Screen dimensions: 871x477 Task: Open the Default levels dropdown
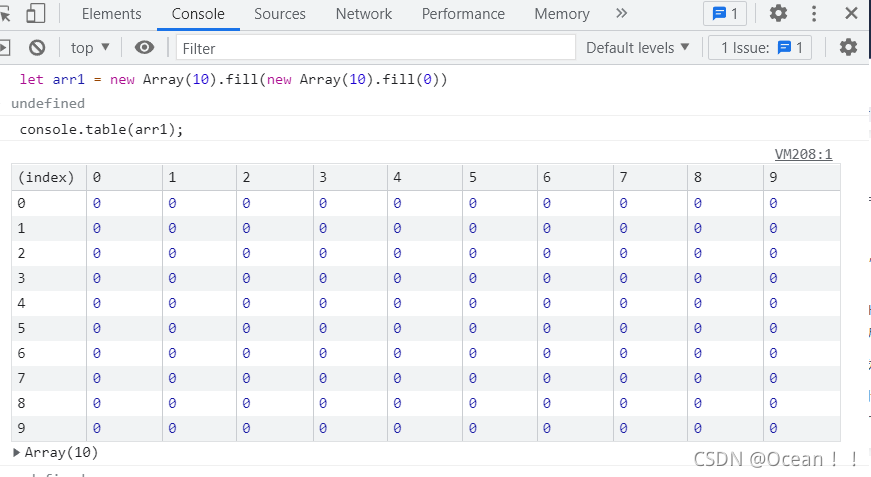coord(637,48)
